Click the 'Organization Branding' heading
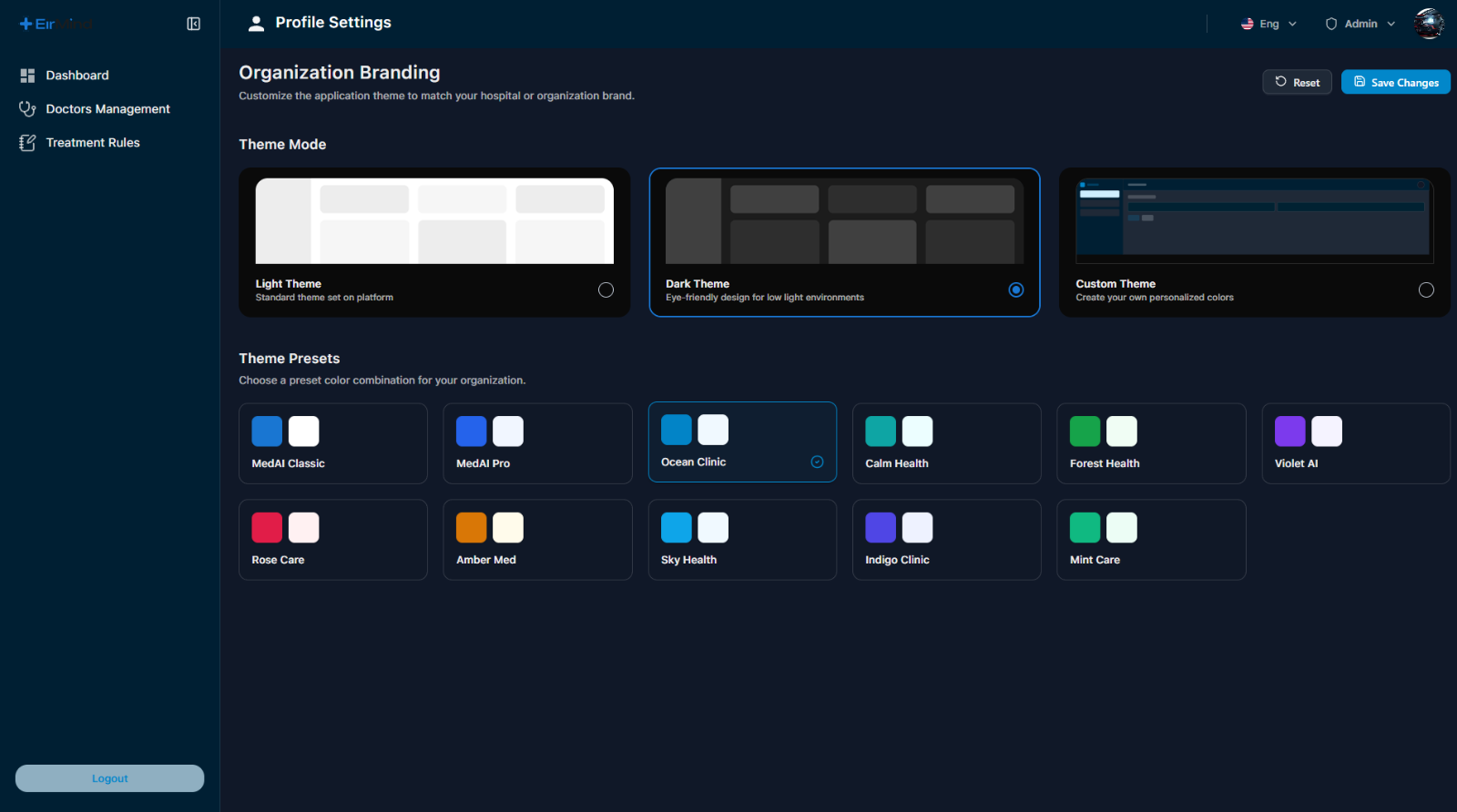Image resolution: width=1457 pixels, height=812 pixels. coord(340,73)
